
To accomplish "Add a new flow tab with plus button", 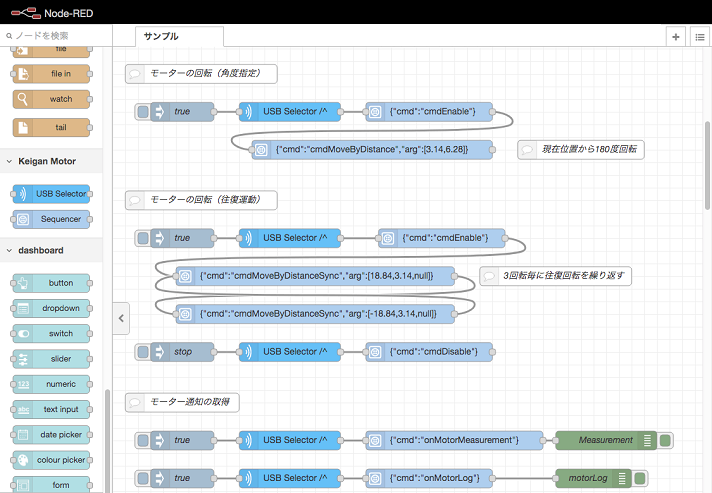I will 676,37.
